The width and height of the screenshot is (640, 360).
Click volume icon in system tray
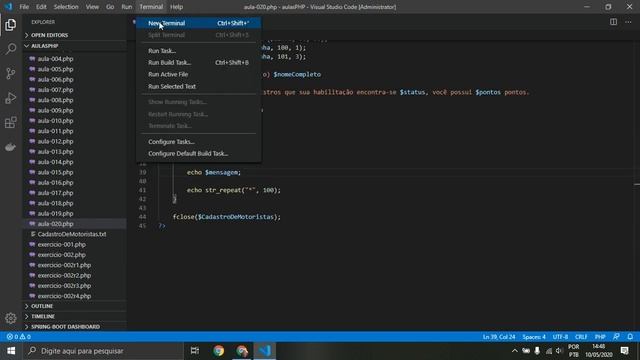559,351
